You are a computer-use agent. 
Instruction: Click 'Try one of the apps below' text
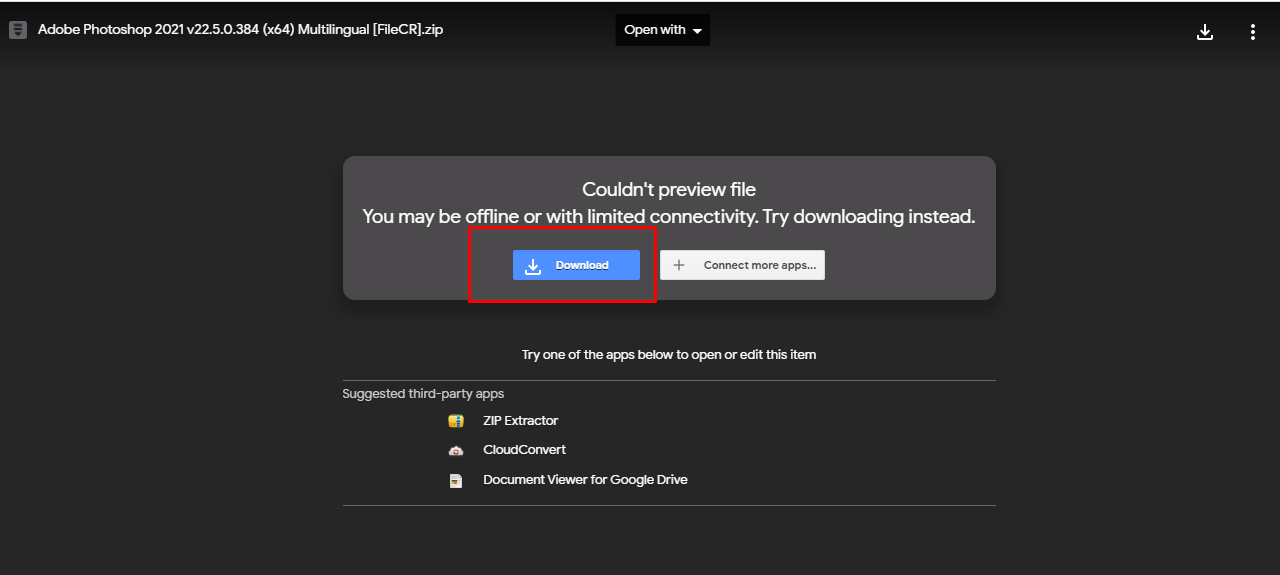(x=669, y=355)
